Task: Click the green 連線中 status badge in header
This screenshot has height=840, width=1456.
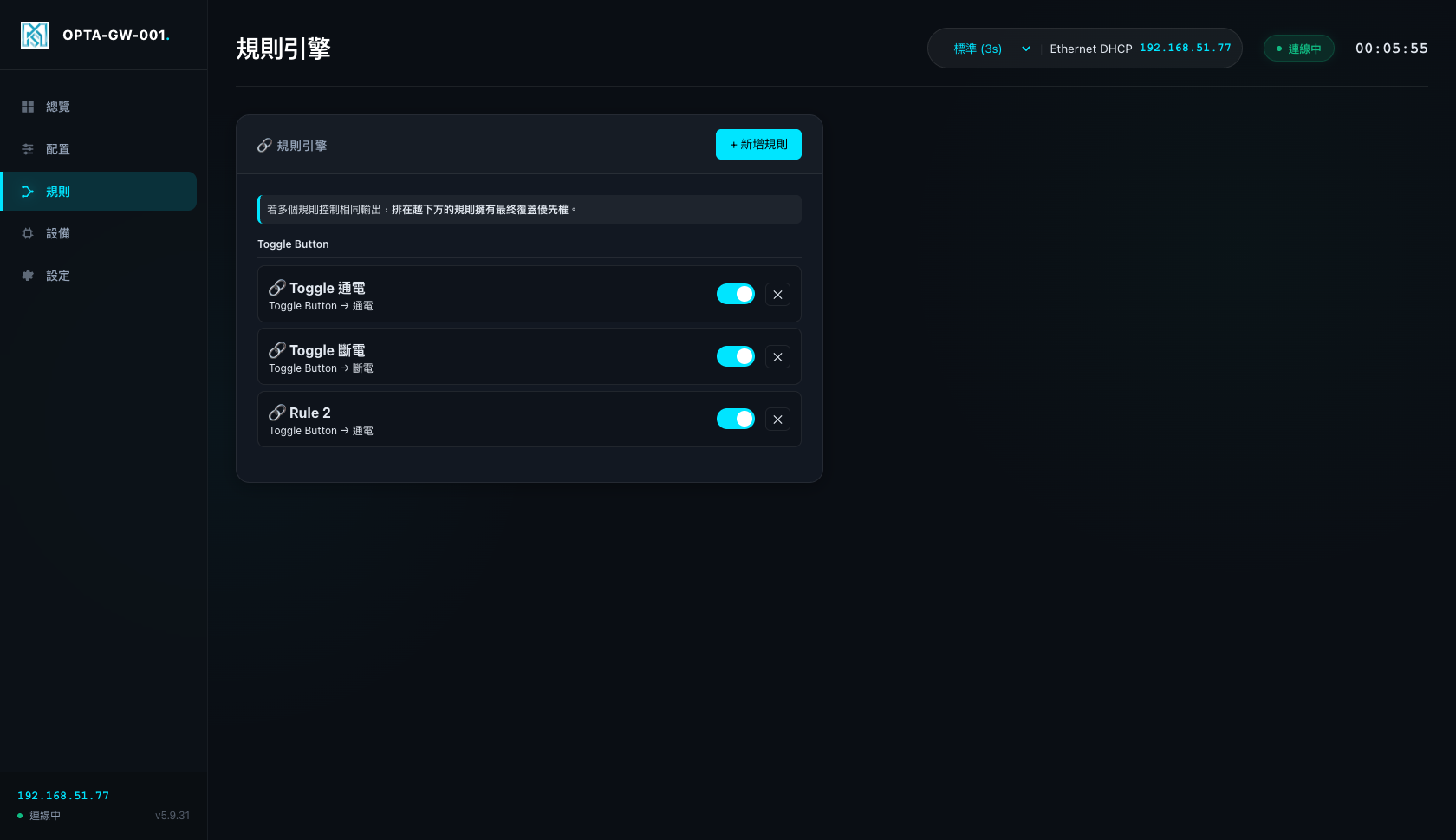Action: pos(1298,49)
